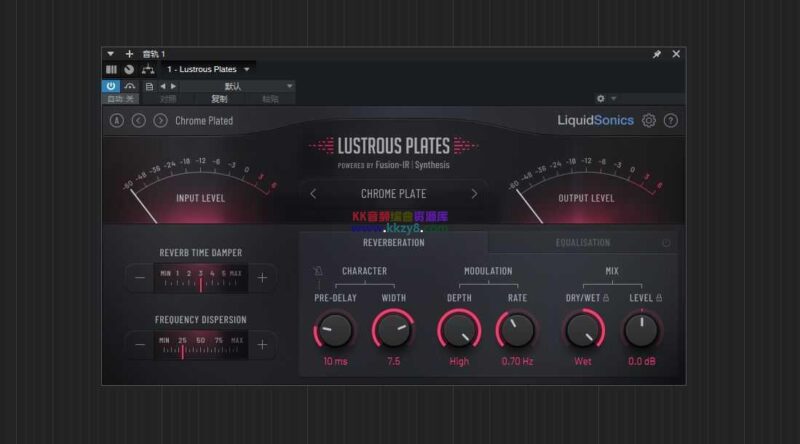Expand arrow next to host gear icon
Screen dimensions: 800x444
pos(614,98)
